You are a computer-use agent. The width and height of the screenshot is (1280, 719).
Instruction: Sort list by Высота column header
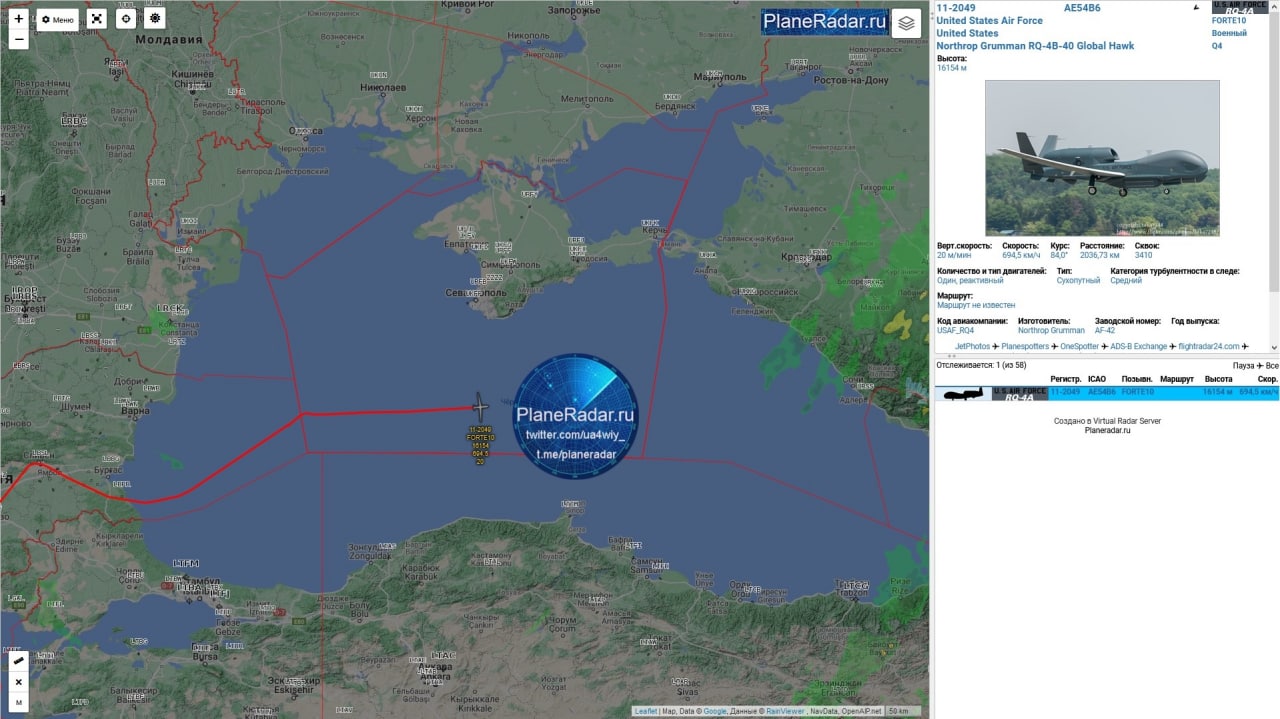tap(1218, 379)
